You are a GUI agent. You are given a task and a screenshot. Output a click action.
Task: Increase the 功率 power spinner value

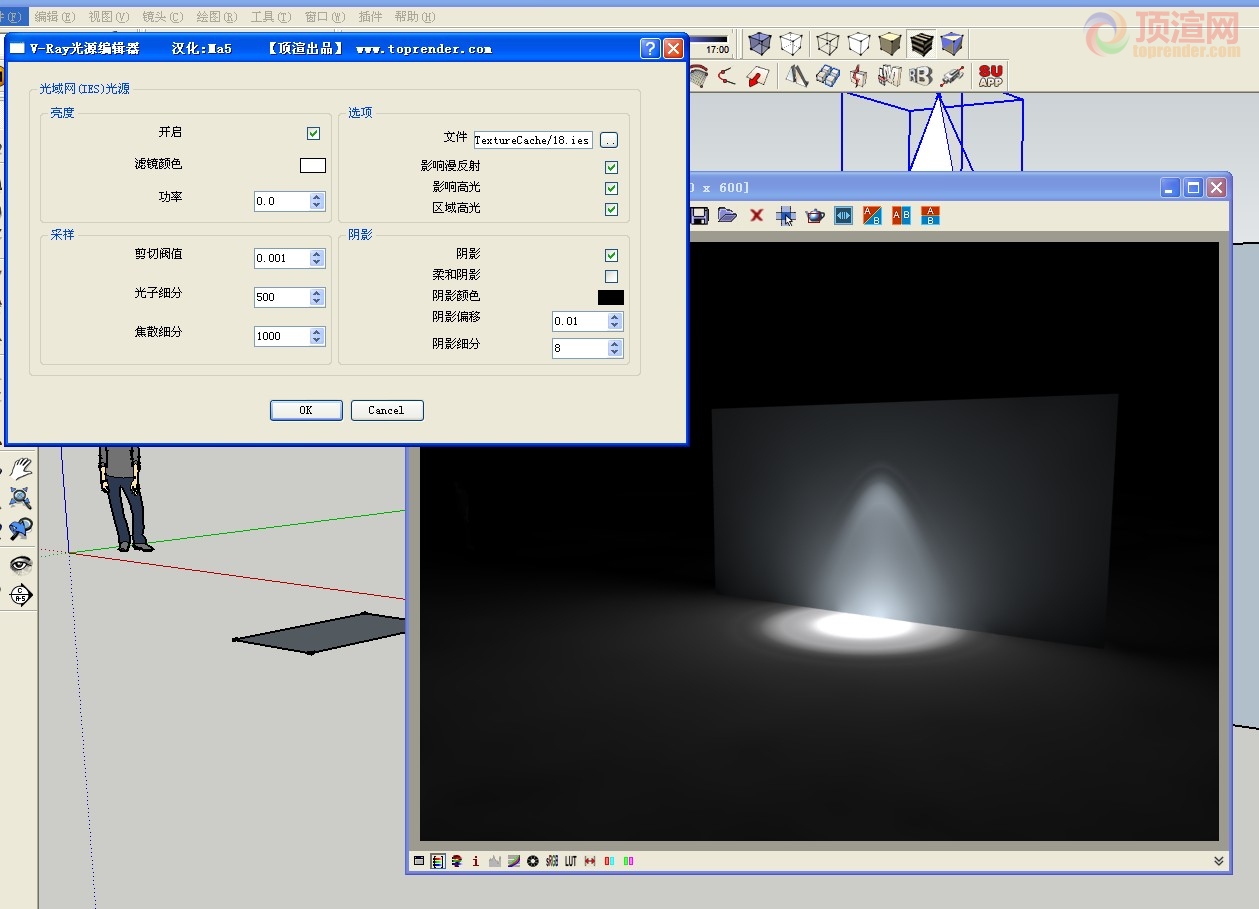317,197
